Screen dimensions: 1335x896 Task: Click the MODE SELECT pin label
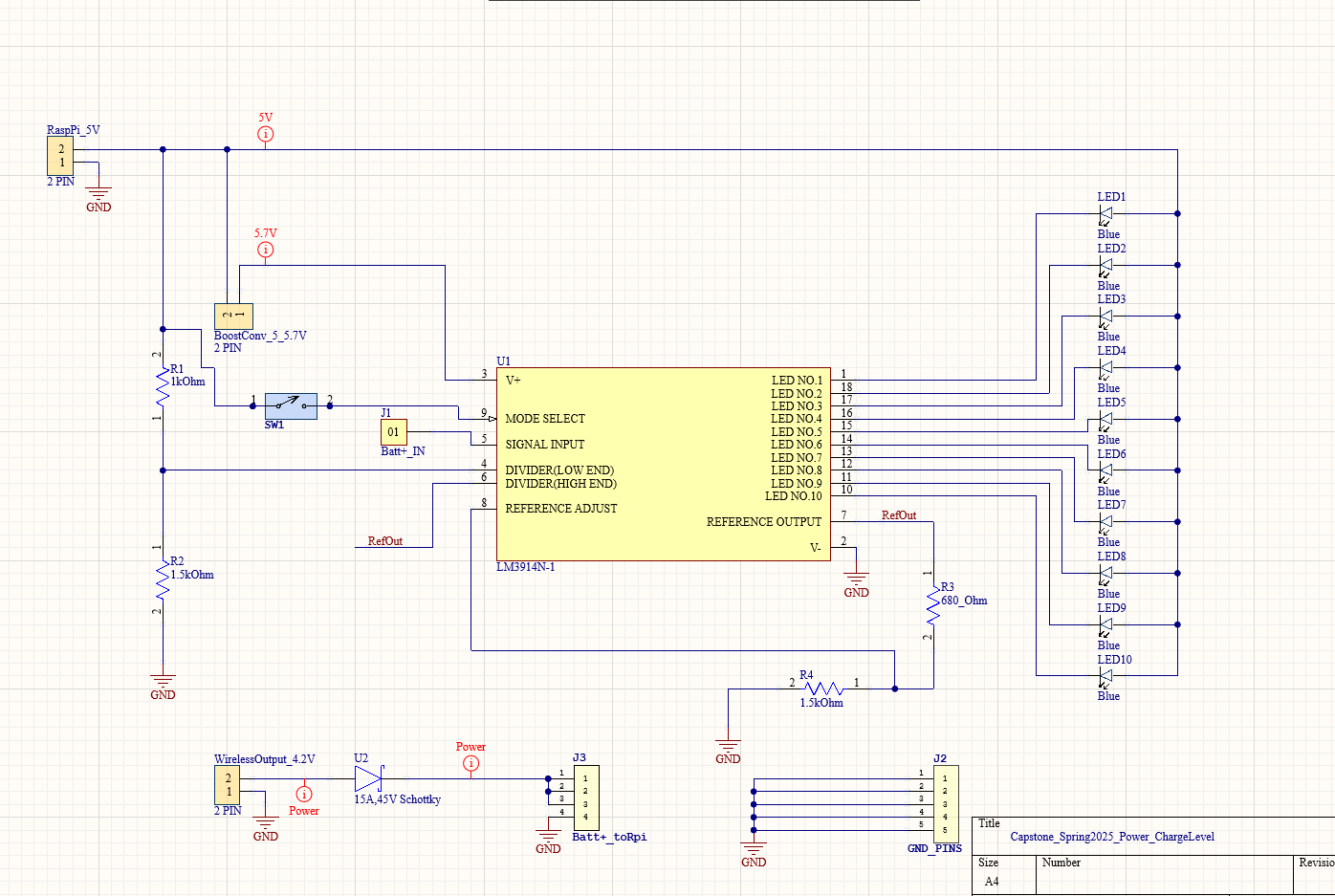coord(545,419)
